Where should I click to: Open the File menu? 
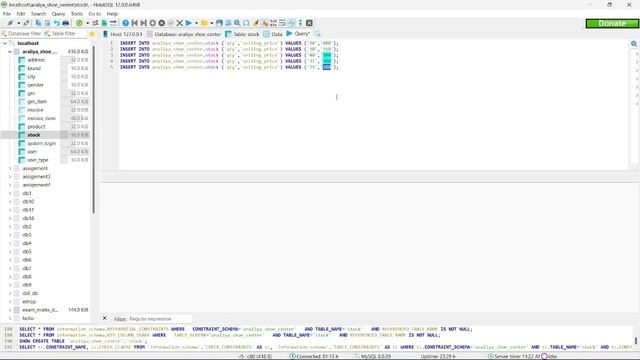pos(7,14)
